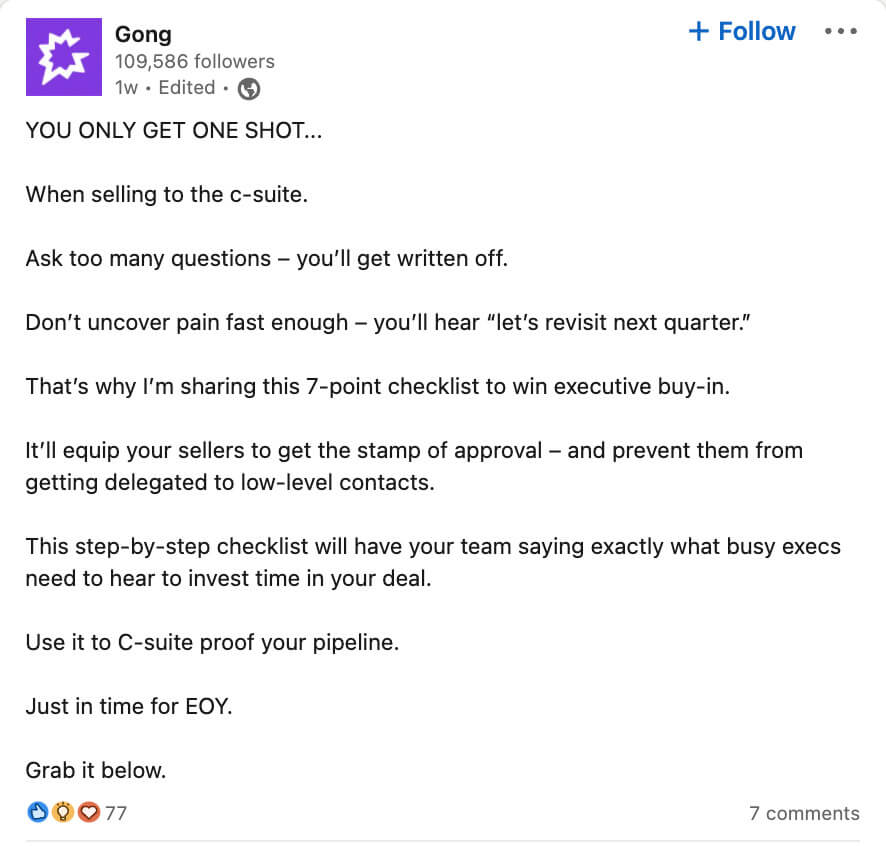Open the Gong company name link
886x846 pixels.
click(143, 36)
